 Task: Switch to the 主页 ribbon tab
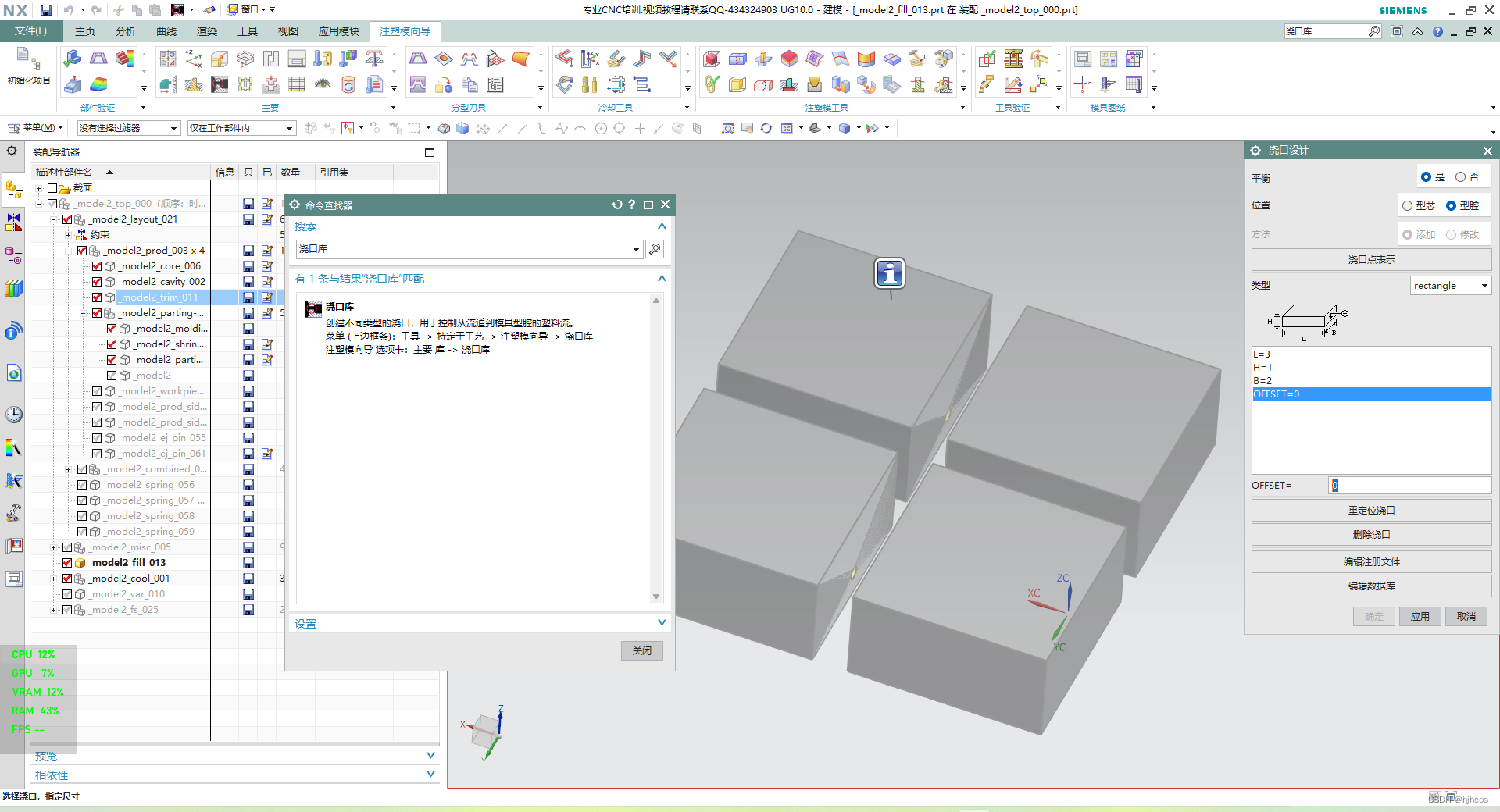[x=85, y=31]
